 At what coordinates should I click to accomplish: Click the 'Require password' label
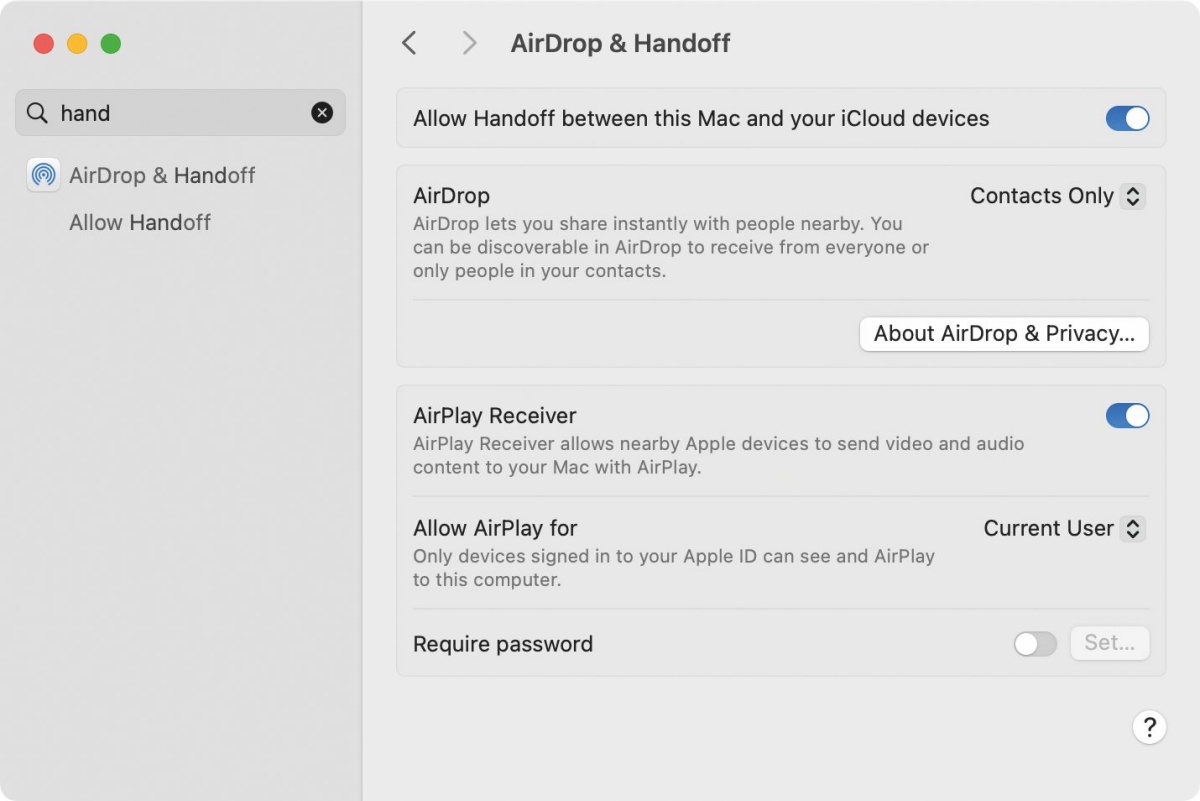[503, 644]
